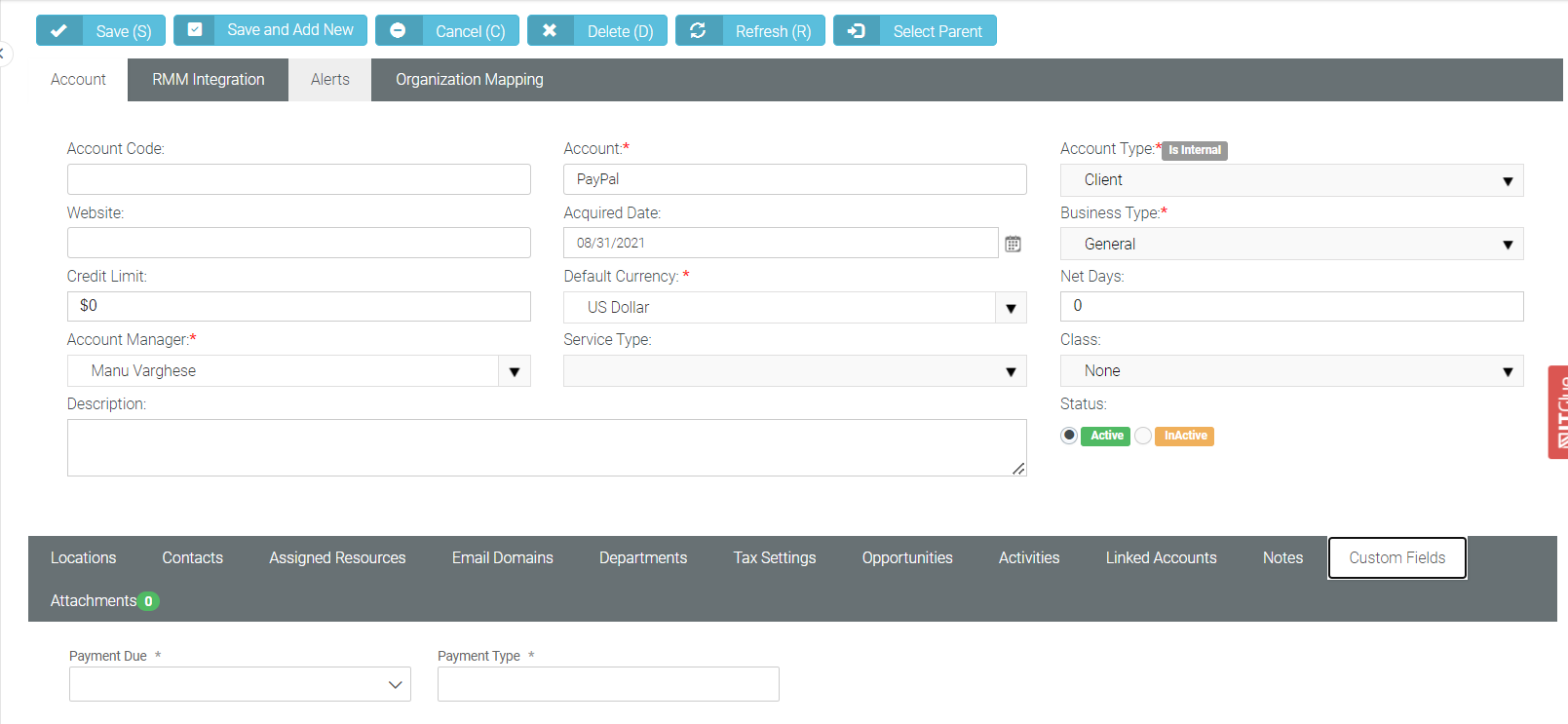The height and width of the screenshot is (724, 1568).
Task: Click the Save and Add New icon
Action: [195, 30]
